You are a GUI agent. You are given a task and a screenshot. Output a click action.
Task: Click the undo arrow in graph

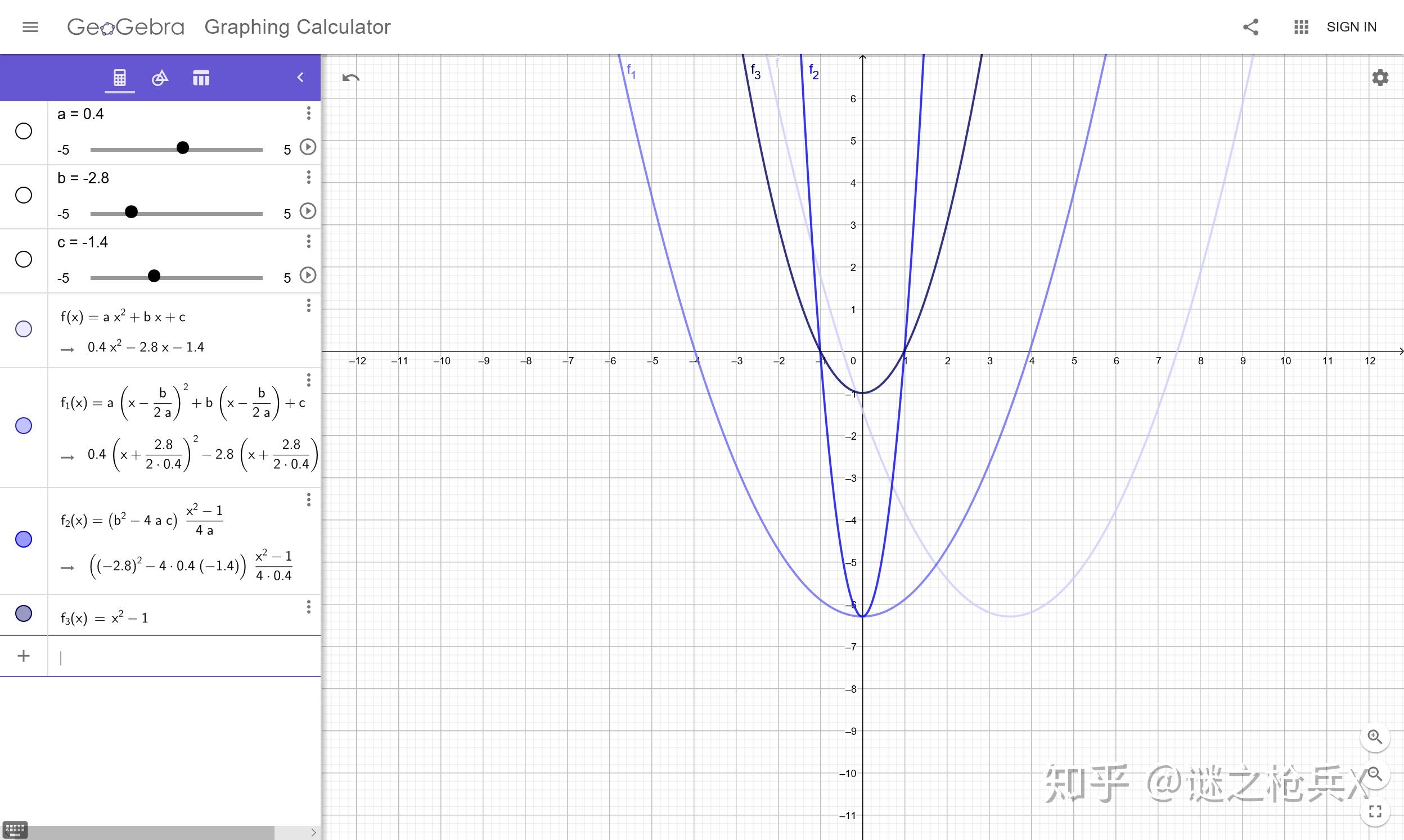click(x=351, y=78)
